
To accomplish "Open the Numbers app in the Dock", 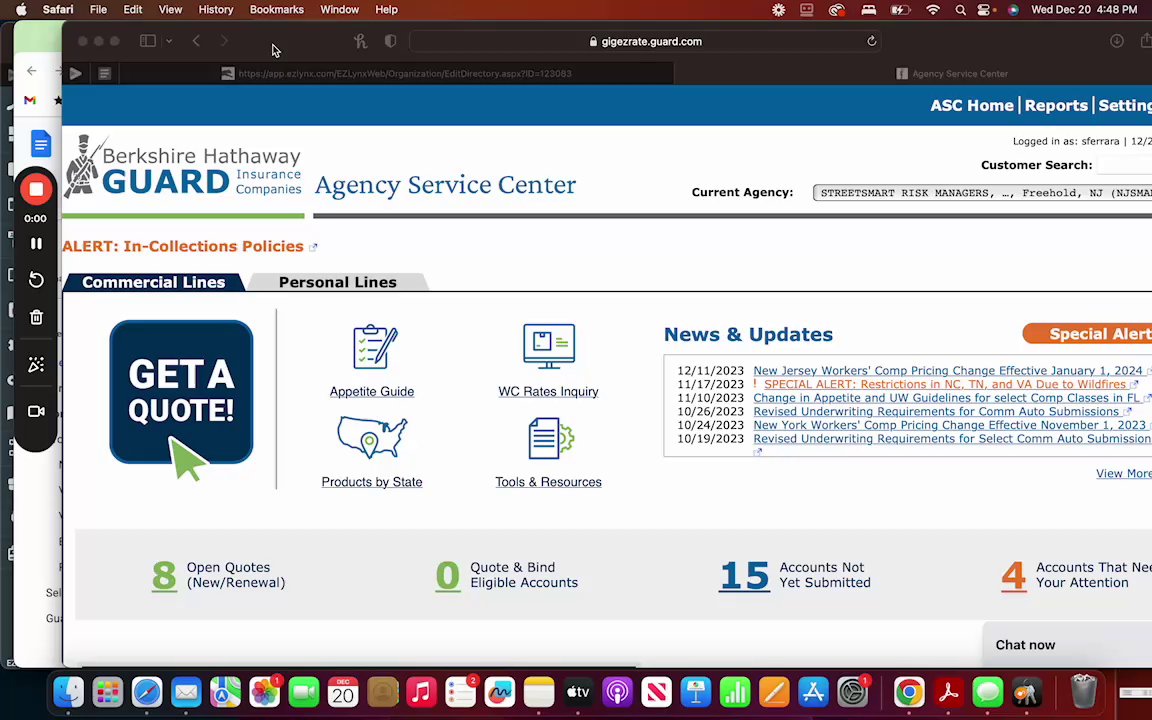I will pos(735,692).
